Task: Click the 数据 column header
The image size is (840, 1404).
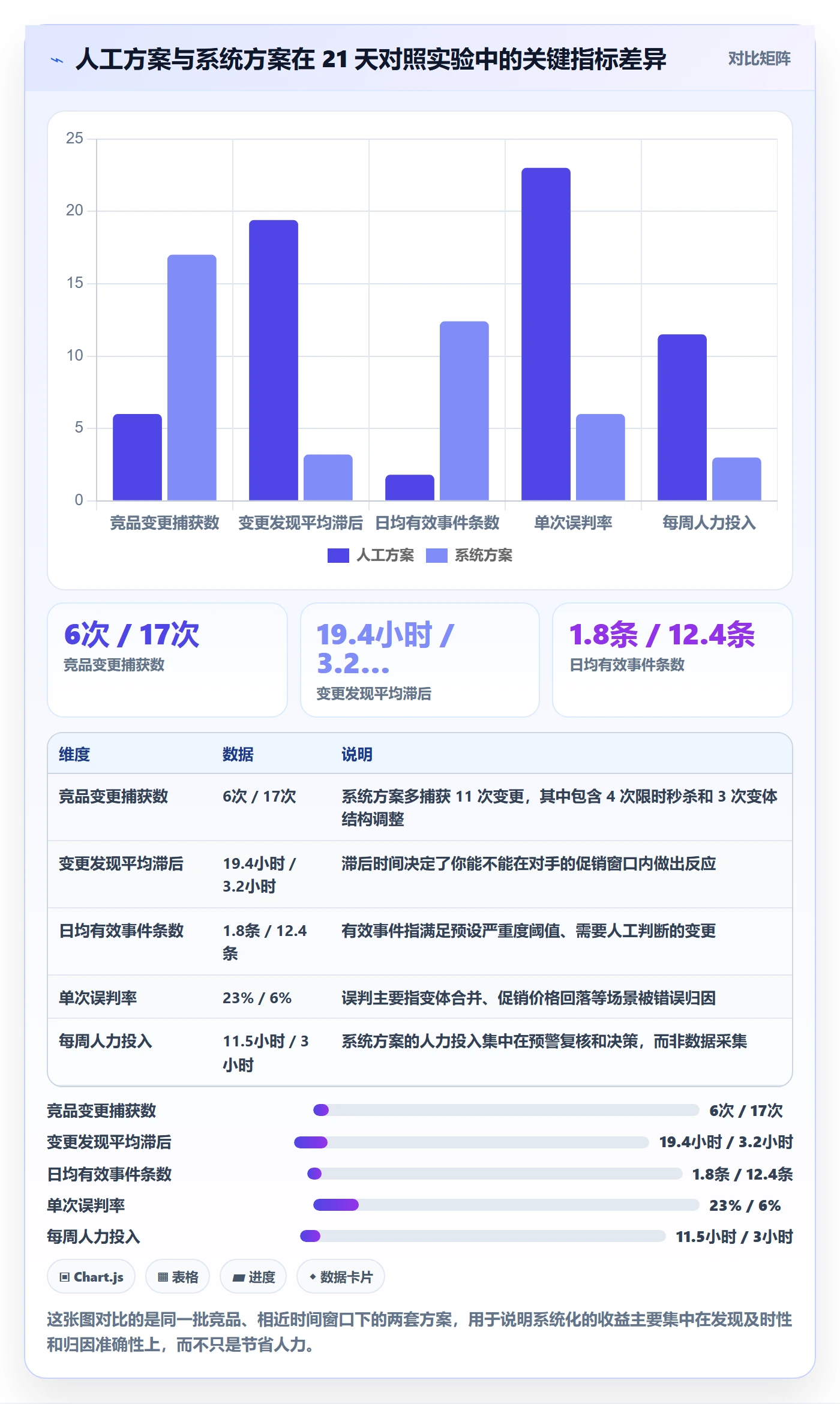Action: (x=238, y=754)
